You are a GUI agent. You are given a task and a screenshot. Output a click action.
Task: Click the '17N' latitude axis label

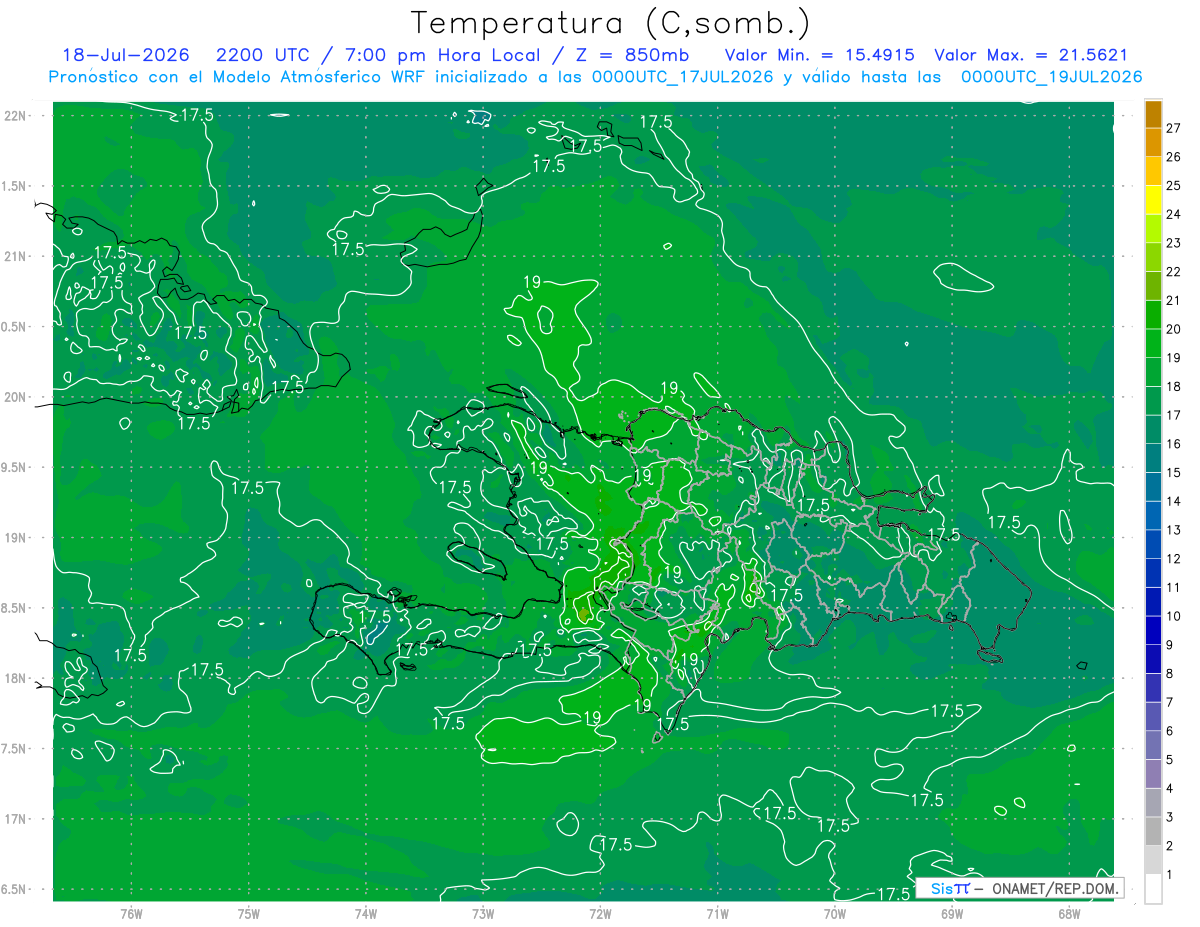tap(14, 819)
